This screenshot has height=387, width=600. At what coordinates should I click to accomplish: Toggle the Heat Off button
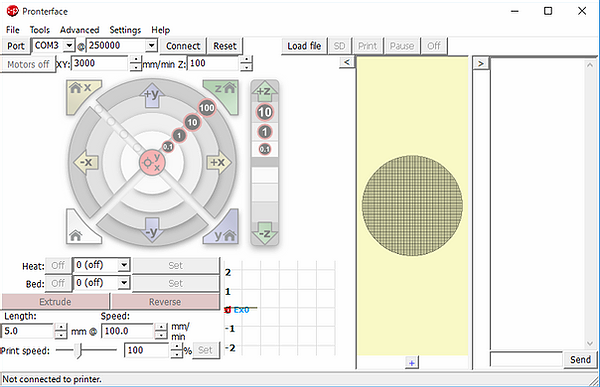tap(58, 265)
